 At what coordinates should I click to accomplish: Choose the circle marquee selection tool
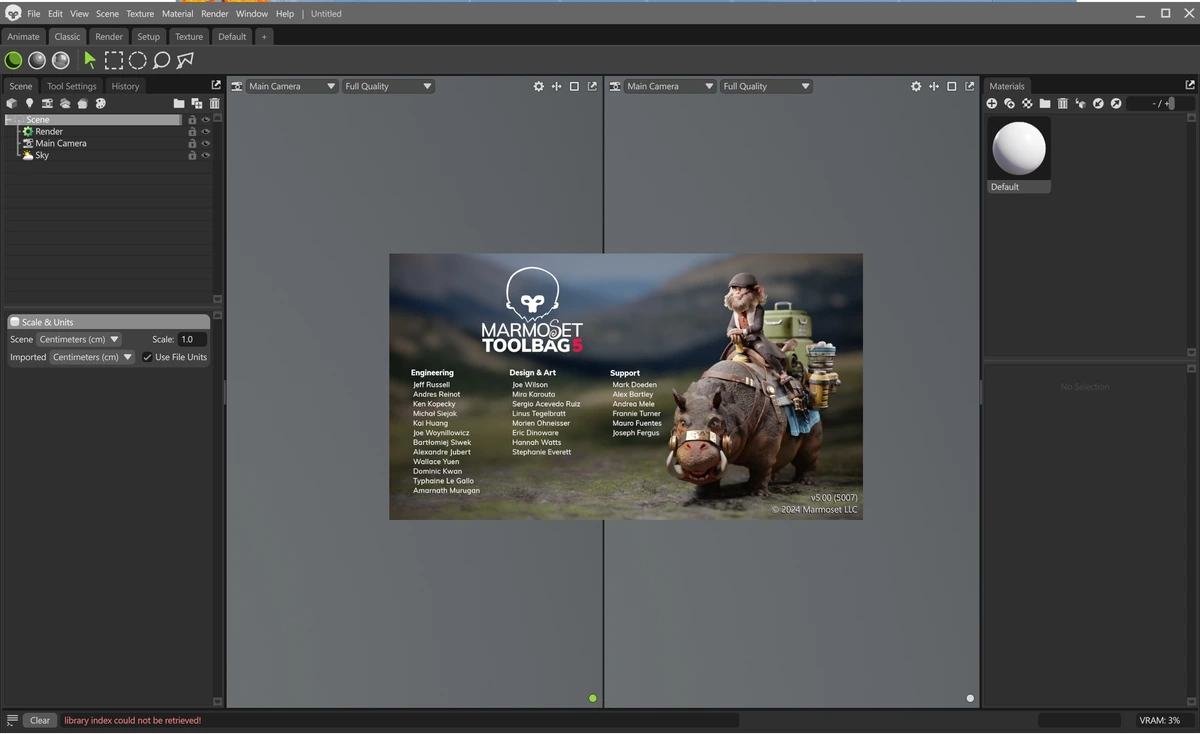(138, 61)
